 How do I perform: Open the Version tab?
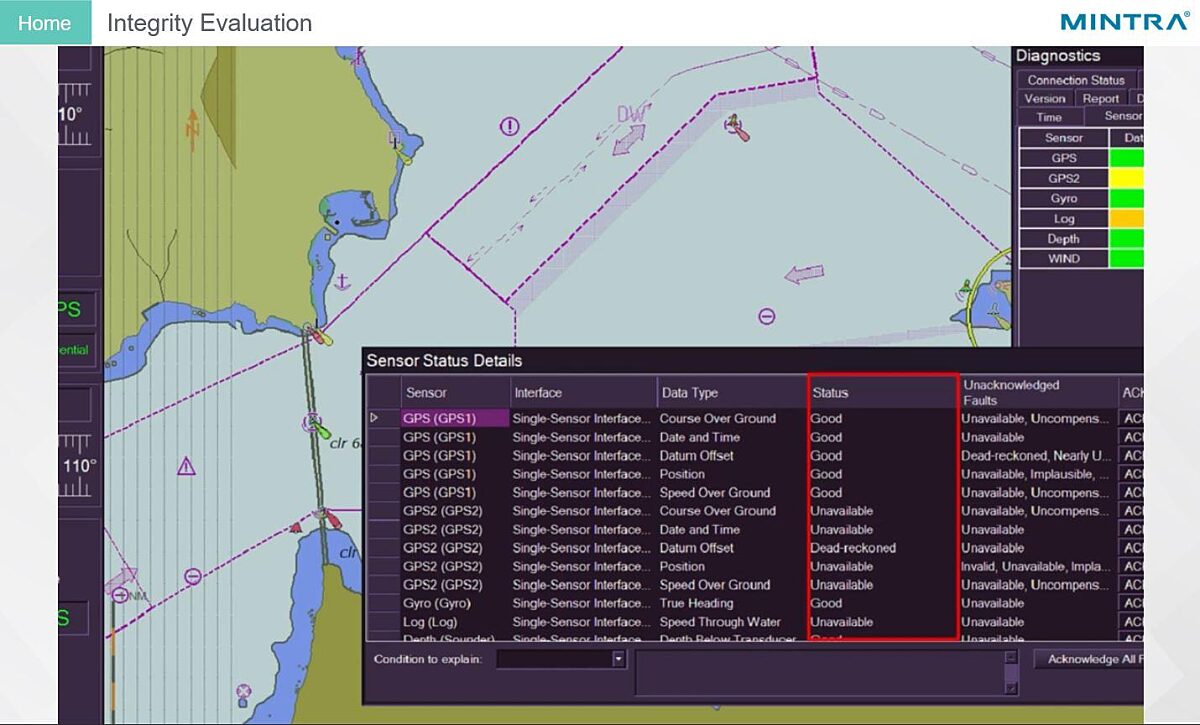point(1045,98)
